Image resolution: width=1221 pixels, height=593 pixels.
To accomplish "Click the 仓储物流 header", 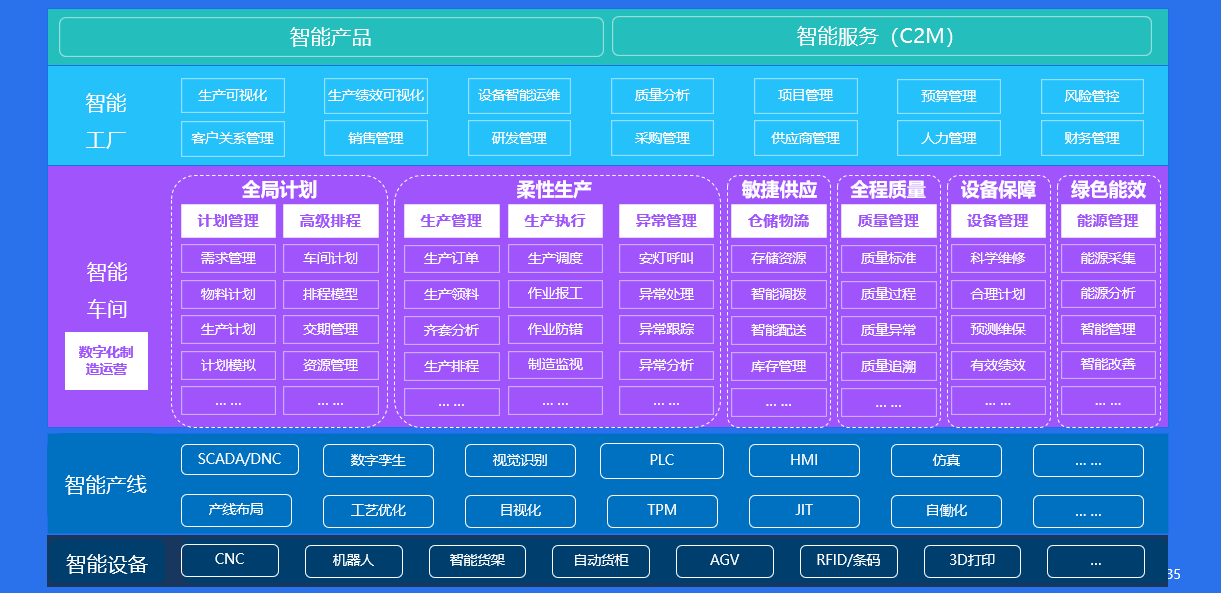I will [x=778, y=221].
